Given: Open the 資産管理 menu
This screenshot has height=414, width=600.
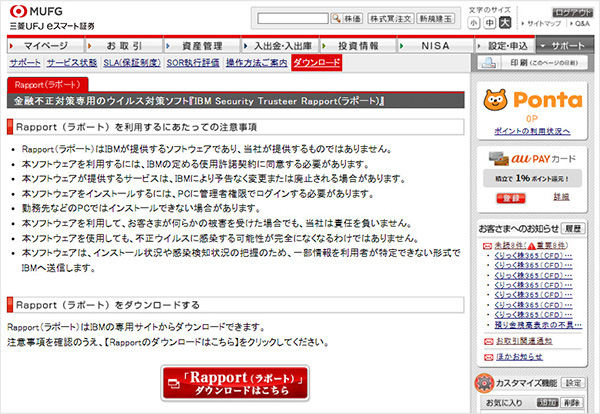Looking at the screenshot, I should [x=202, y=46].
